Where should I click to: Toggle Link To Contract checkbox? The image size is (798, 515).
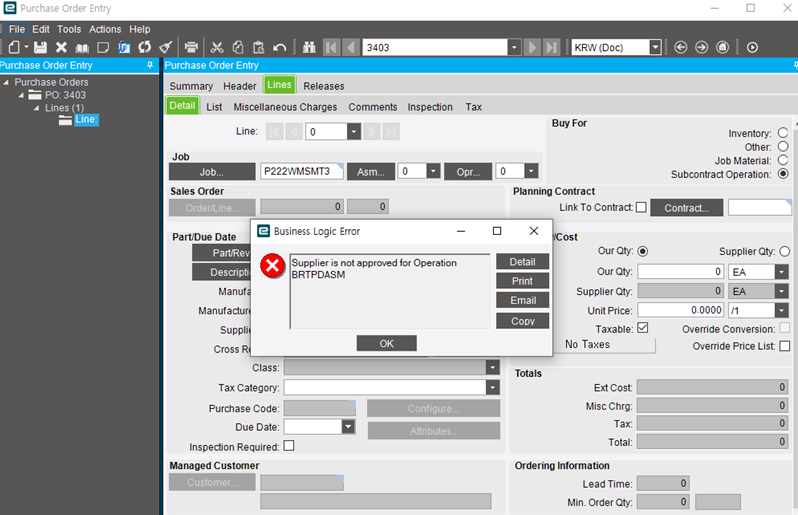(x=641, y=207)
